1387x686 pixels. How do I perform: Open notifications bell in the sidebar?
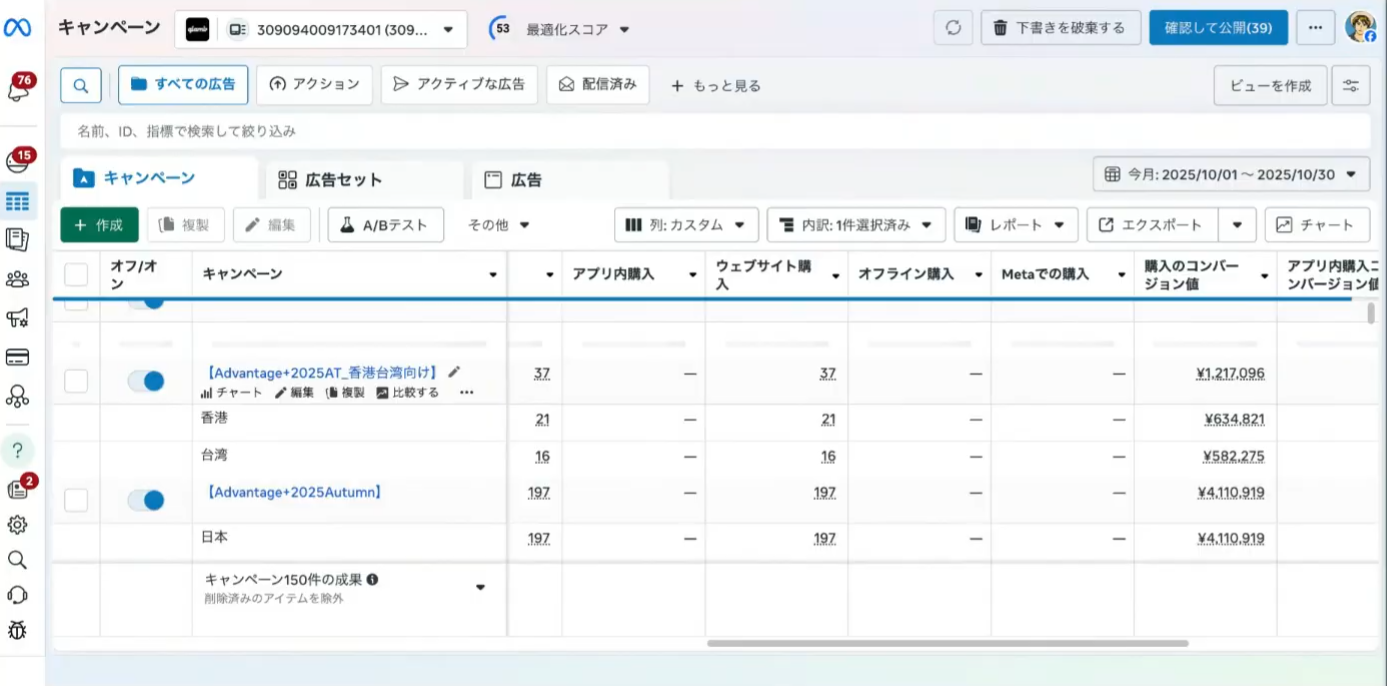tap(17, 90)
